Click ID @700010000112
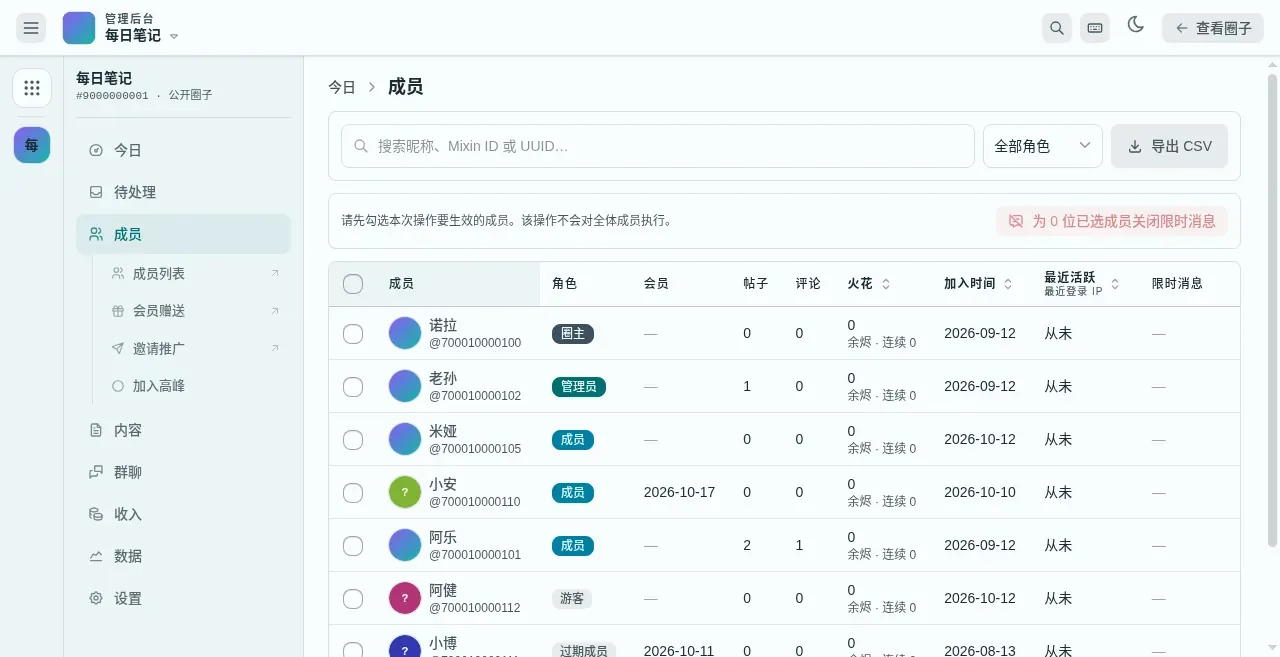Viewport: 1280px width, 657px height. [475, 607]
